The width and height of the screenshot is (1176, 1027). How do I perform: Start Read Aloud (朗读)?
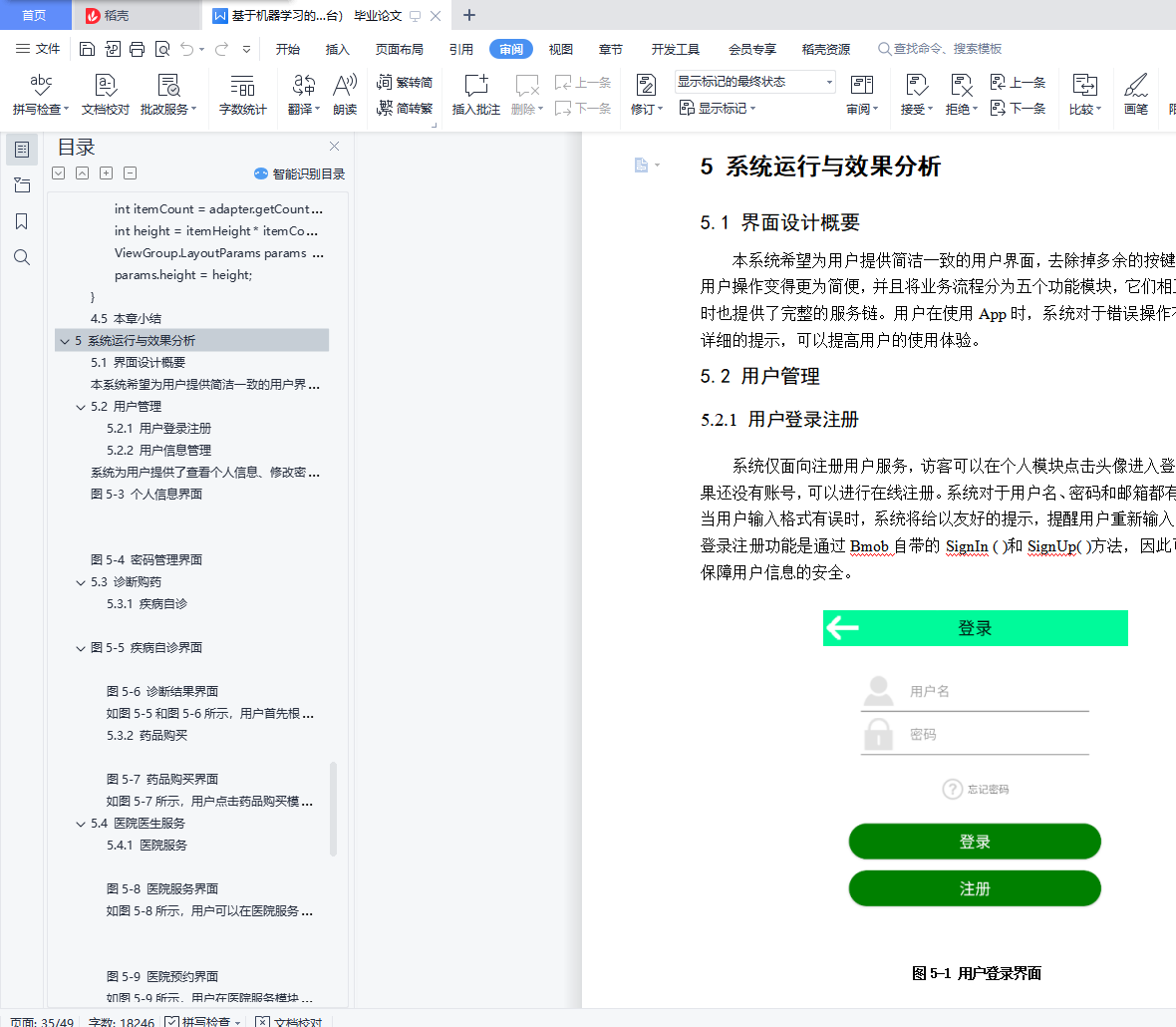click(x=344, y=95)
